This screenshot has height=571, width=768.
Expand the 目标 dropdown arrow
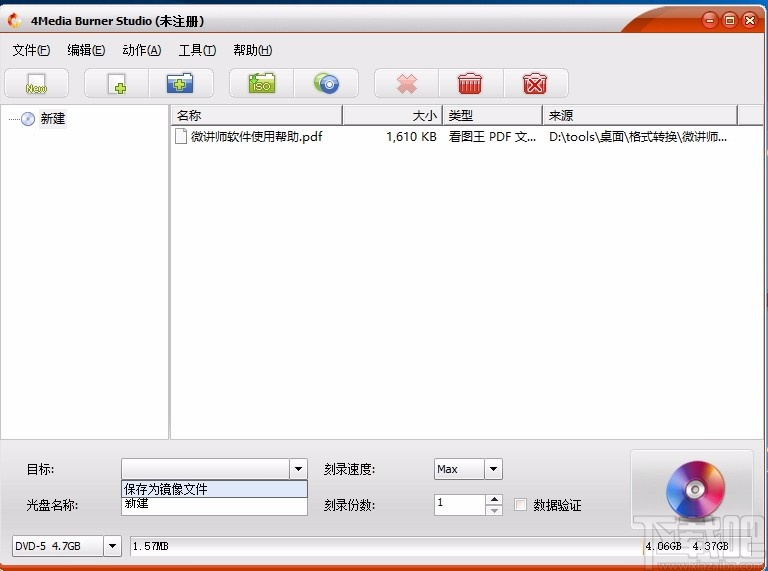coord(298,469)
